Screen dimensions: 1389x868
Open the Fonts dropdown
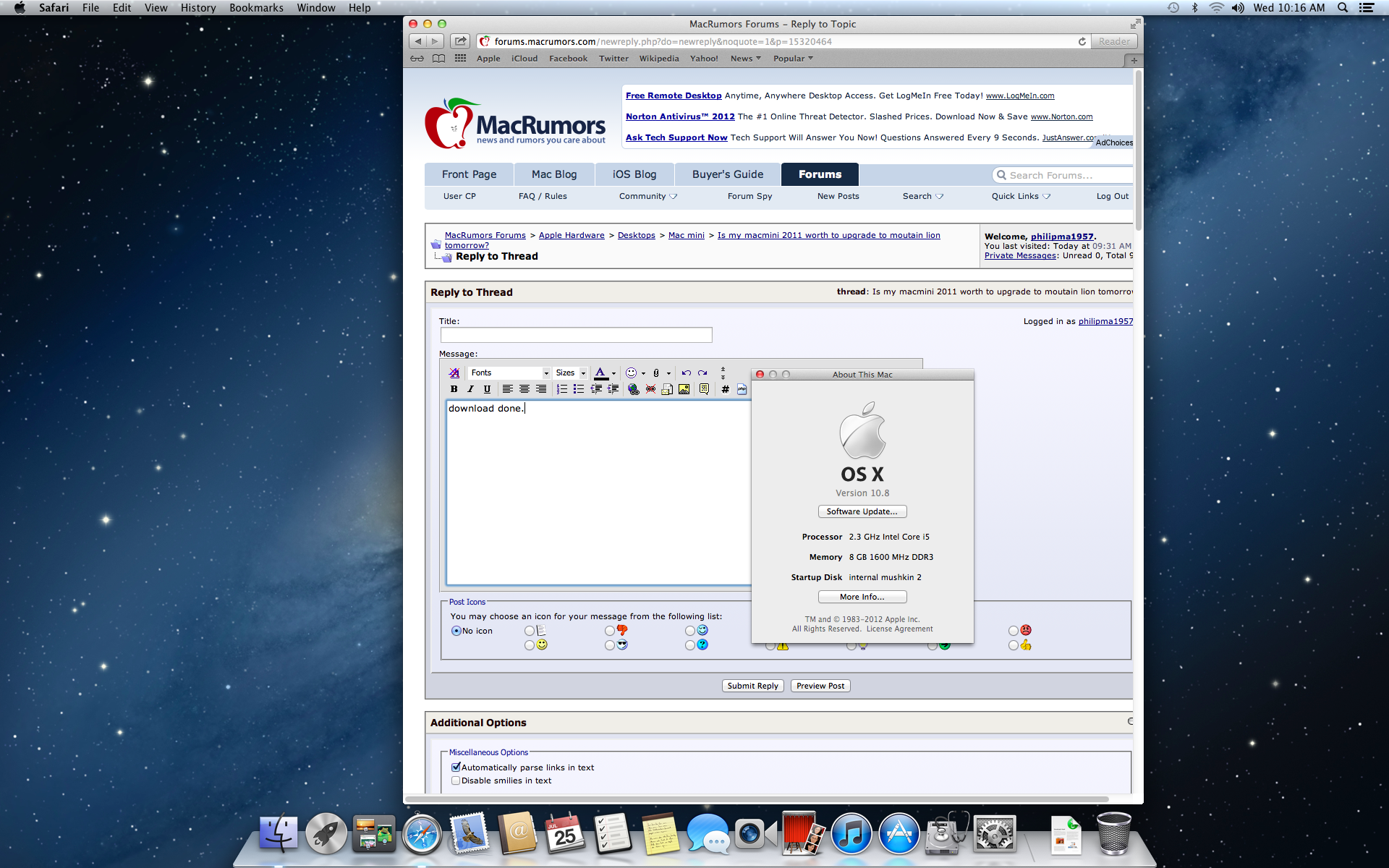509,373
